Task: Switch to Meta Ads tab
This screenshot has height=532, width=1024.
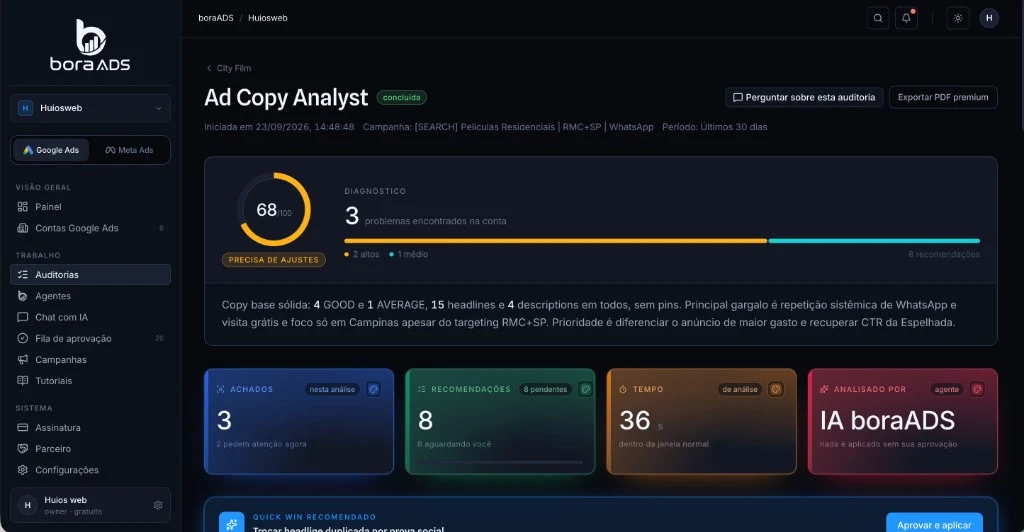Action: coord(129,150)
